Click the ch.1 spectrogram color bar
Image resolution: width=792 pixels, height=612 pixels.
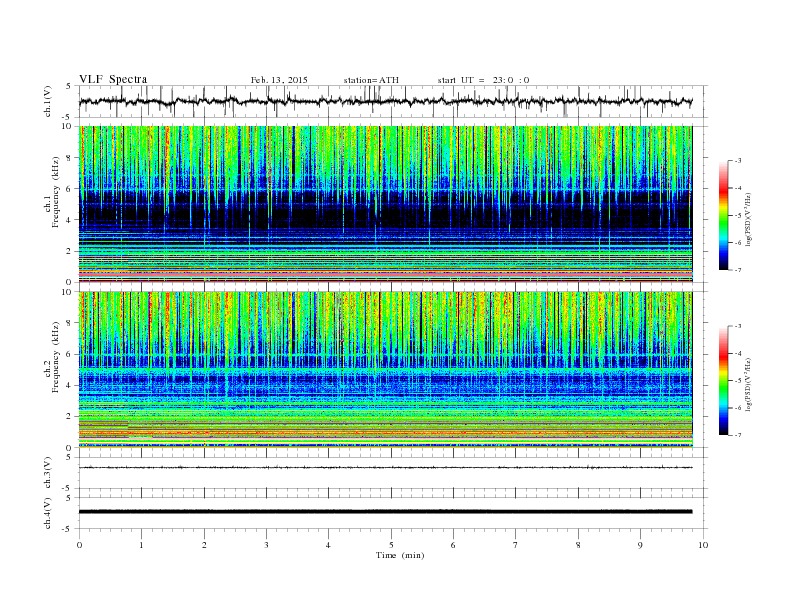coord(723,215)
